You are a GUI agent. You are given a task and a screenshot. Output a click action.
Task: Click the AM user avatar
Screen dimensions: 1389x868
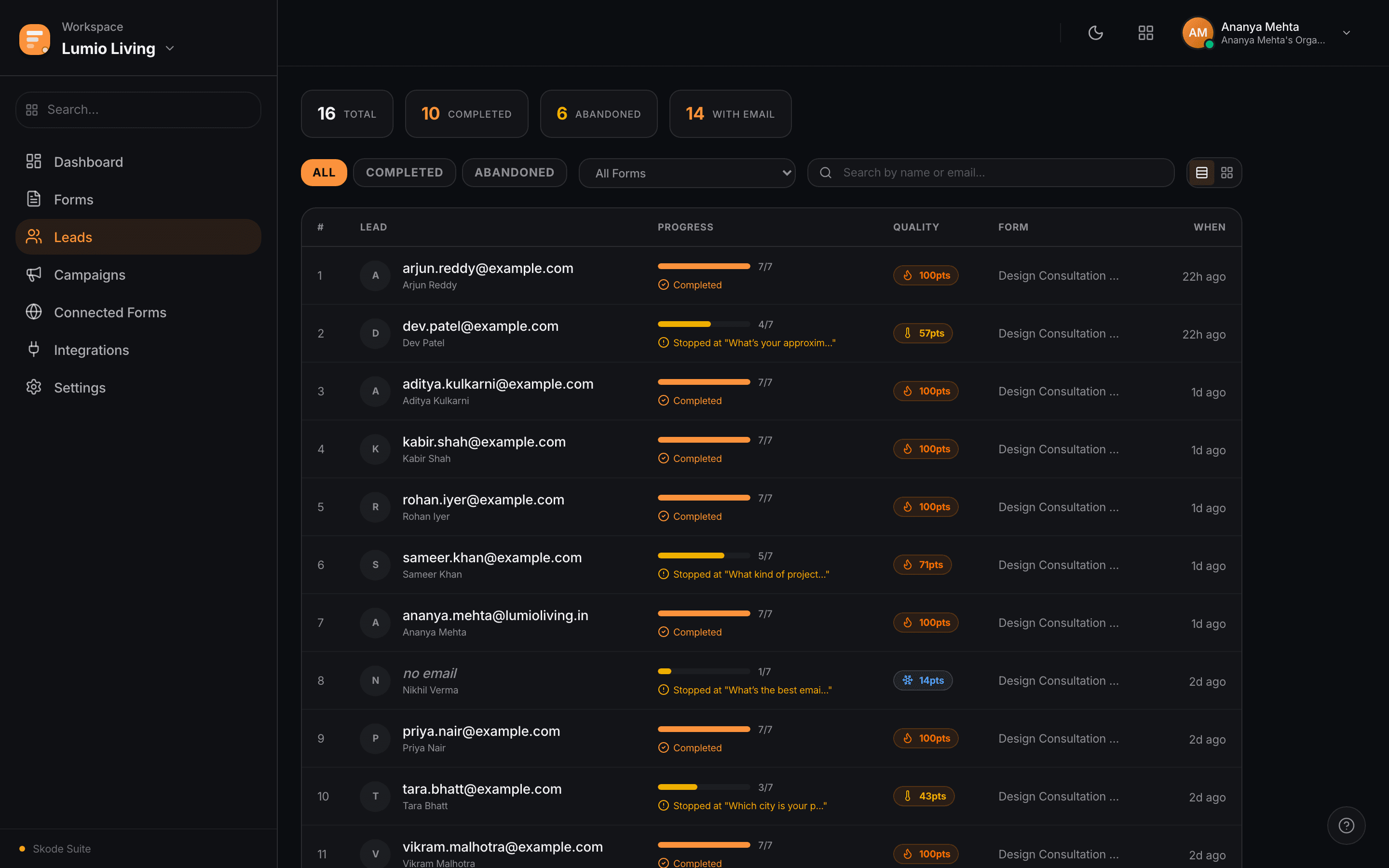point(1198,33)
